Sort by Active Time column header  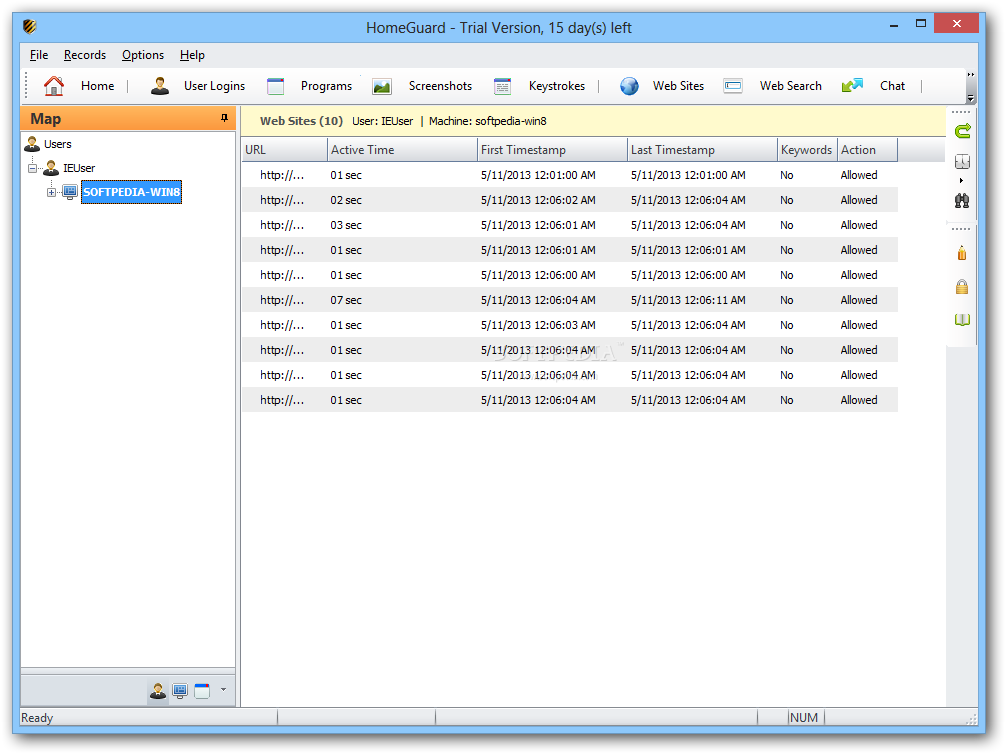tap(402, 150)
